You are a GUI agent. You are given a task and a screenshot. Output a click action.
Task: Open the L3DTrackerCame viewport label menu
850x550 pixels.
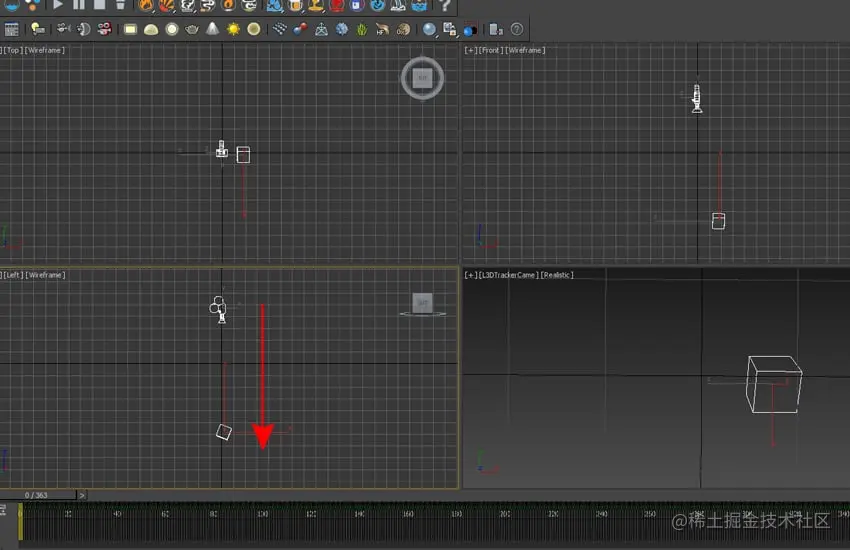click(509, 275)
